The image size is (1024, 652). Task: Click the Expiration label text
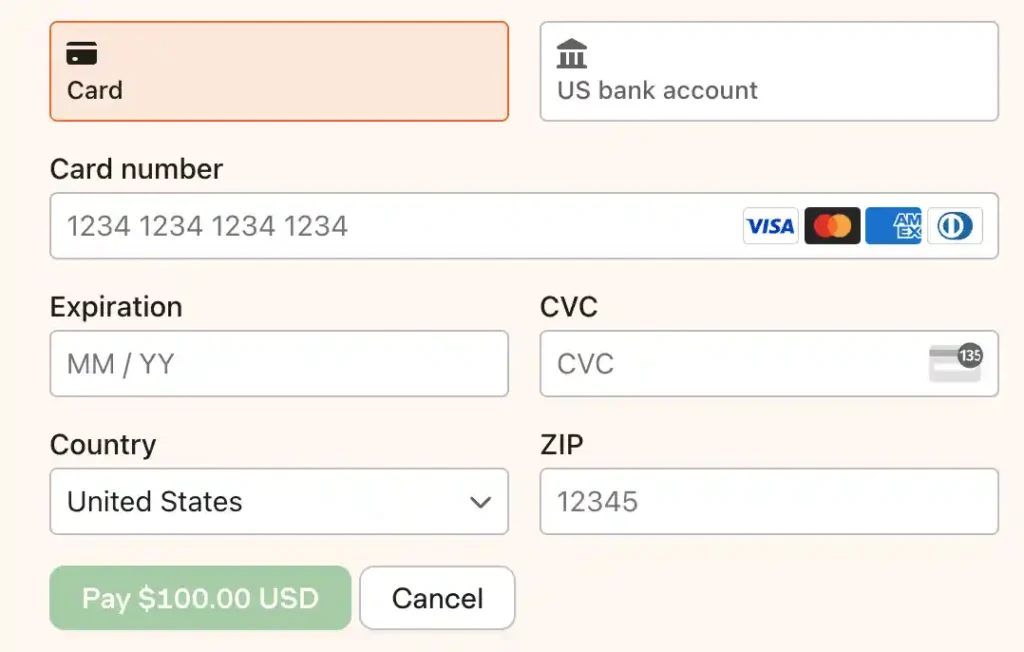(116, 307)
